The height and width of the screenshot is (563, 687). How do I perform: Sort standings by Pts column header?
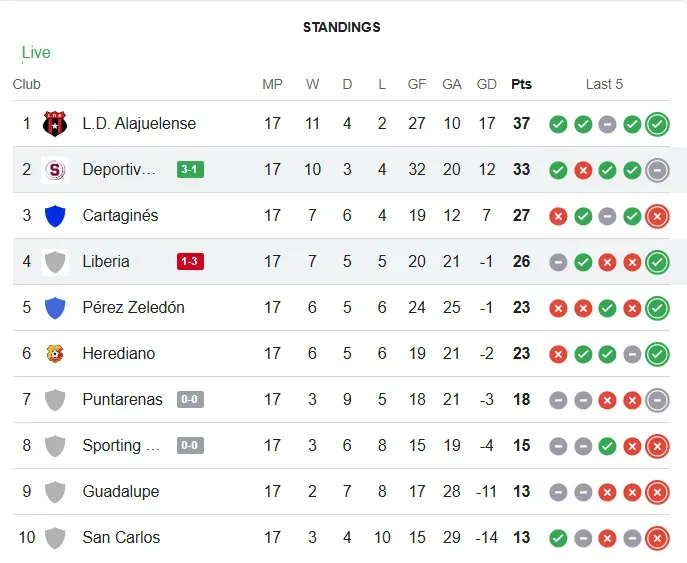point(521,84)
